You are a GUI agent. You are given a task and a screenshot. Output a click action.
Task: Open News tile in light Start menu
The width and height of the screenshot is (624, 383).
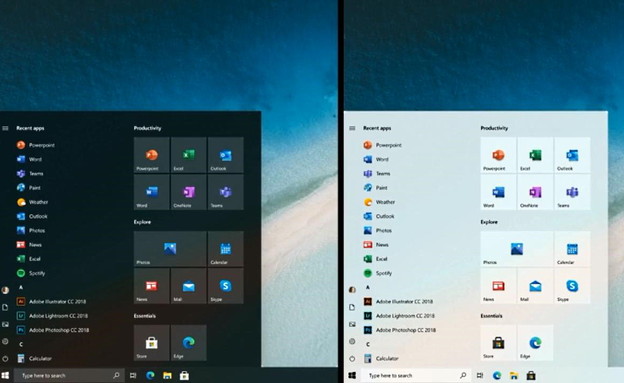click(498, 286)
